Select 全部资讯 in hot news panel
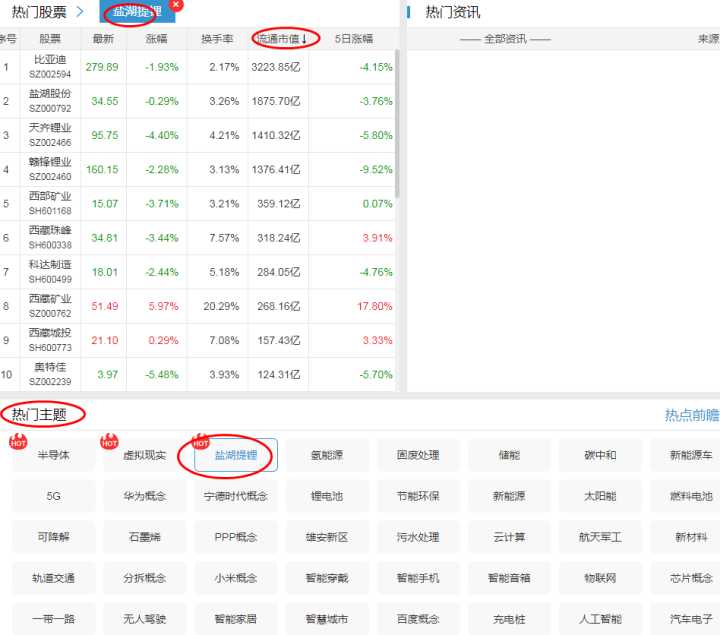Screen dimensions: 720x635 pyautogui.click(x=505, y=39)
